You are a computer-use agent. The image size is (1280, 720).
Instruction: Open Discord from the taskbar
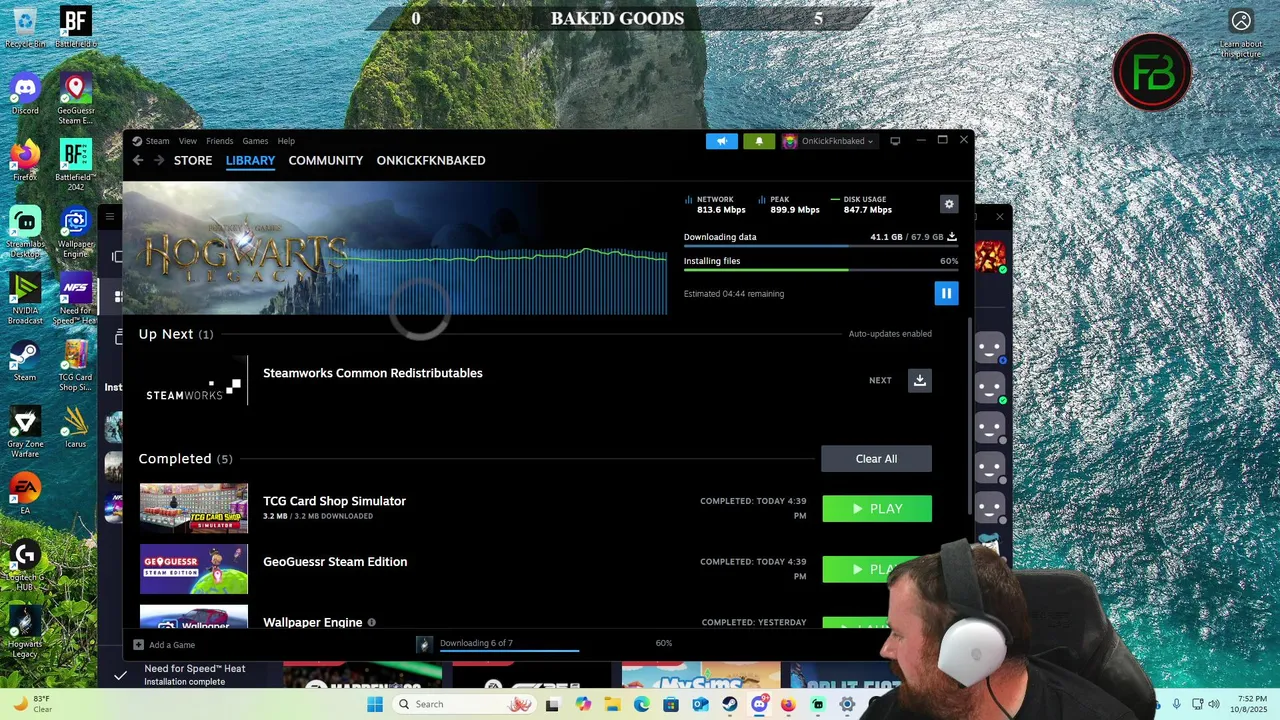click(x=759, y=704)
